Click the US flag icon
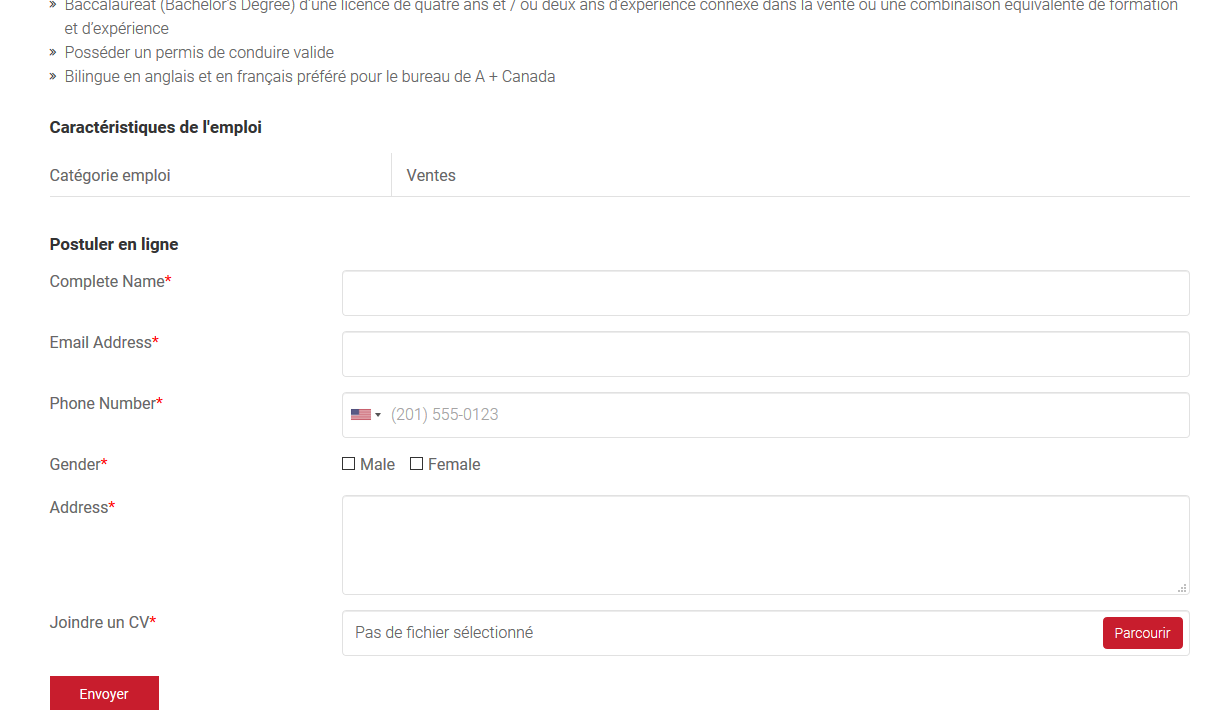Image resolution: width=1232 pixels, height=719 pixels. 360,415
